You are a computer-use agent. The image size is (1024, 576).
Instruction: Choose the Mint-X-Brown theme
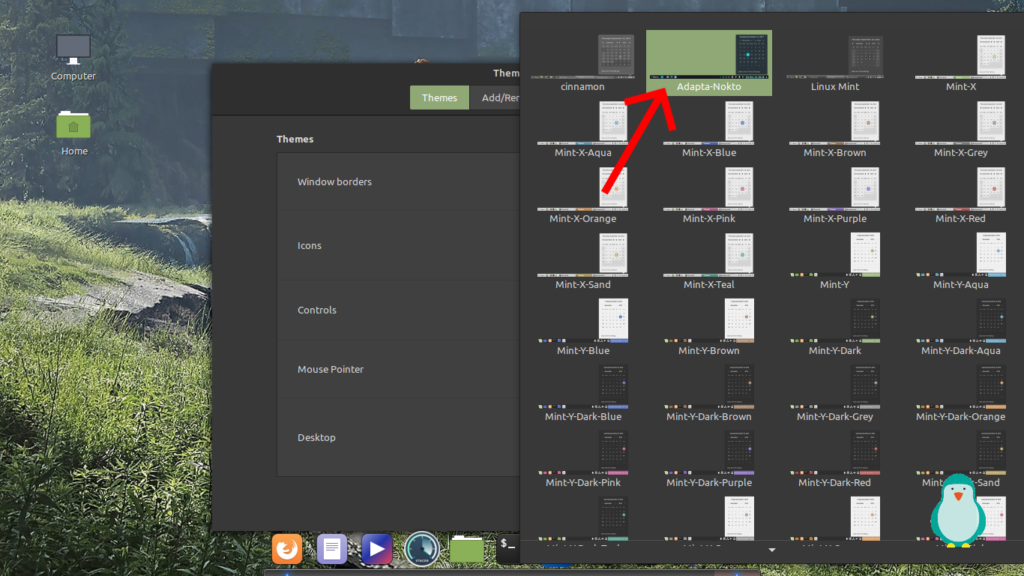835,129
